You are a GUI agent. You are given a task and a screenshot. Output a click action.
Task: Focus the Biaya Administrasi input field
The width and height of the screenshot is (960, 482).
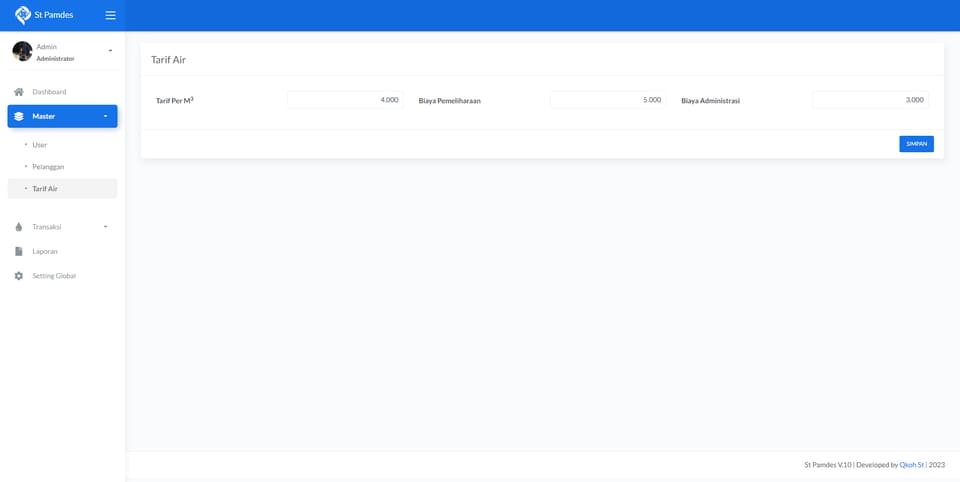tap(871, 100)
